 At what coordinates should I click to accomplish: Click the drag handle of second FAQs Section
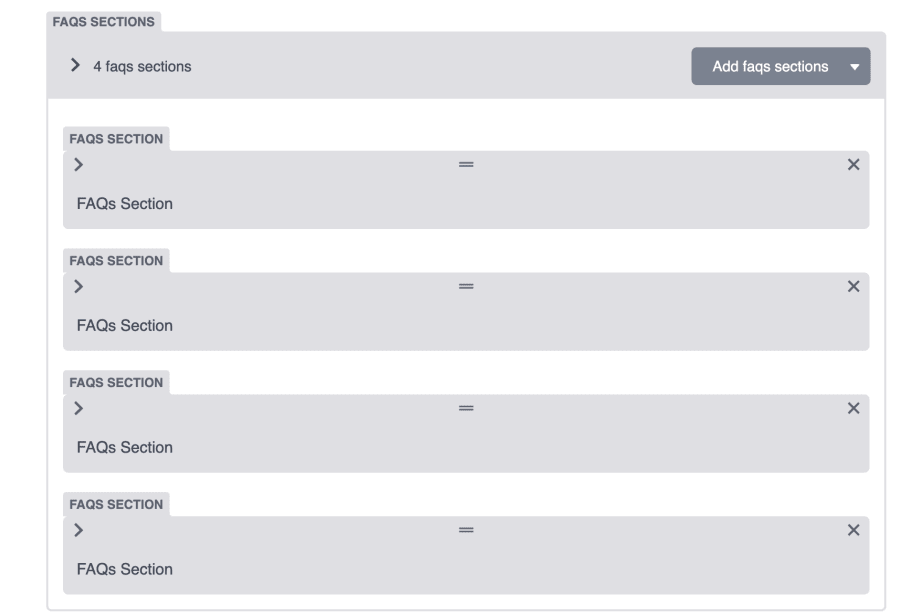[x=466, y=287]
